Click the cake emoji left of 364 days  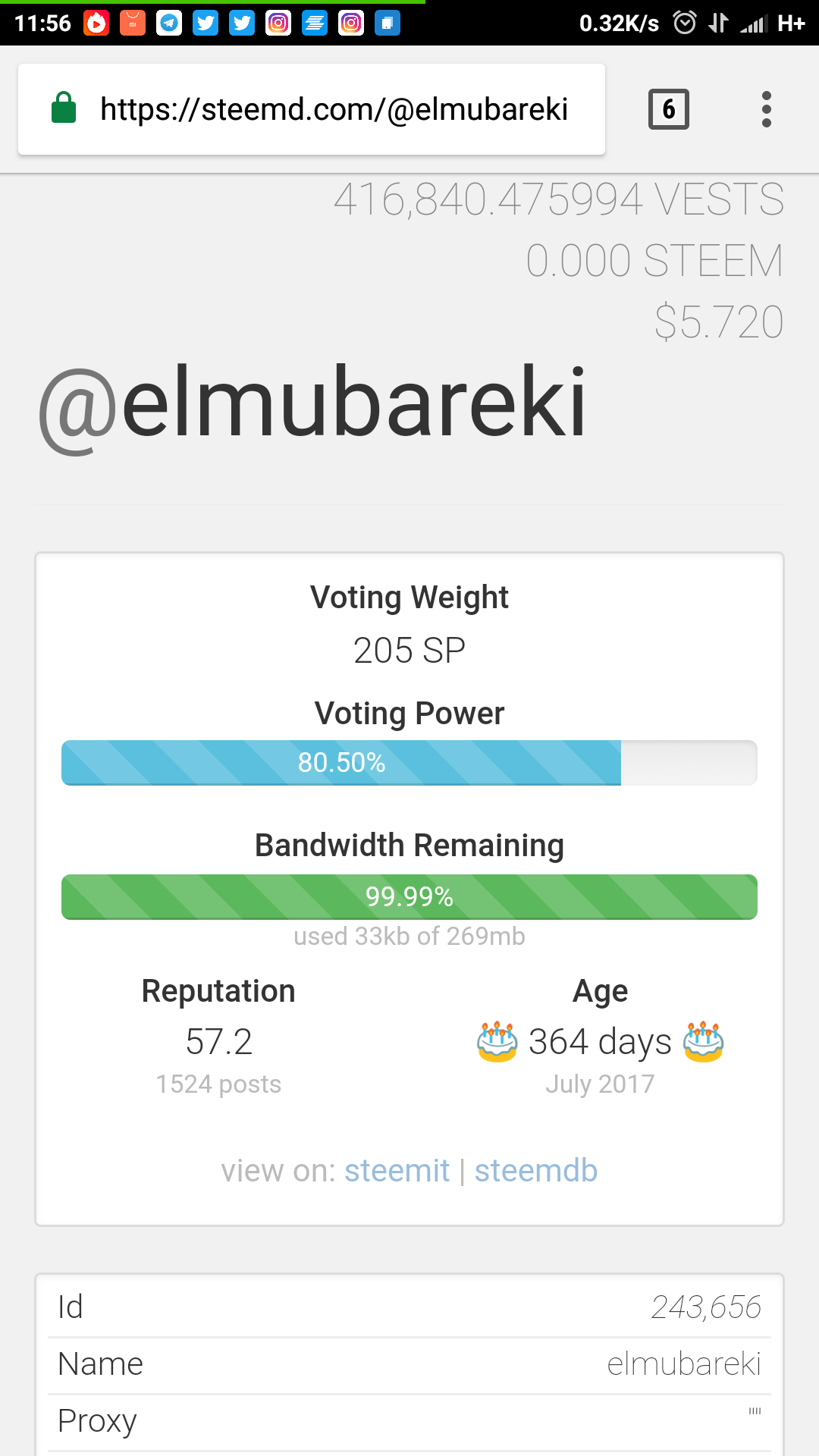tap(497, 1042)
